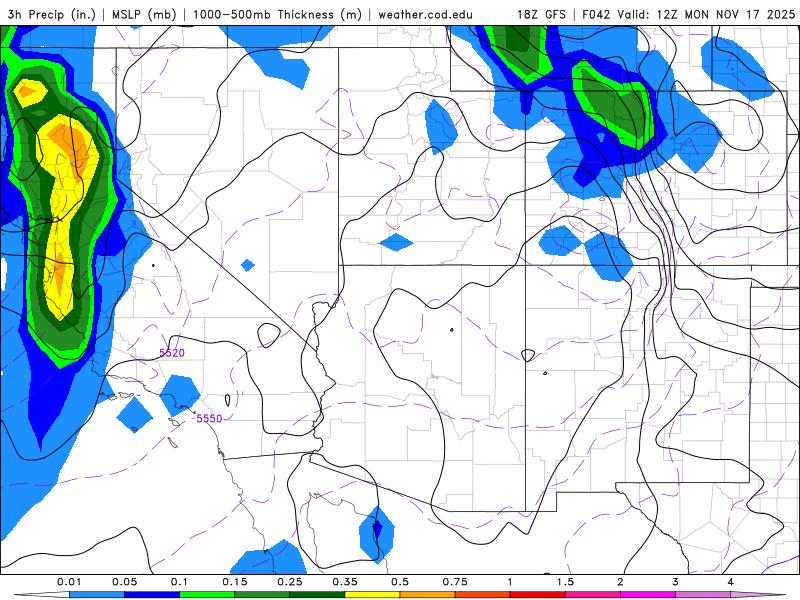This screenshot has width=800, height=600.
Task: Click the 'MSLP (mb)' header label
Action: click(x=143, y=15)
